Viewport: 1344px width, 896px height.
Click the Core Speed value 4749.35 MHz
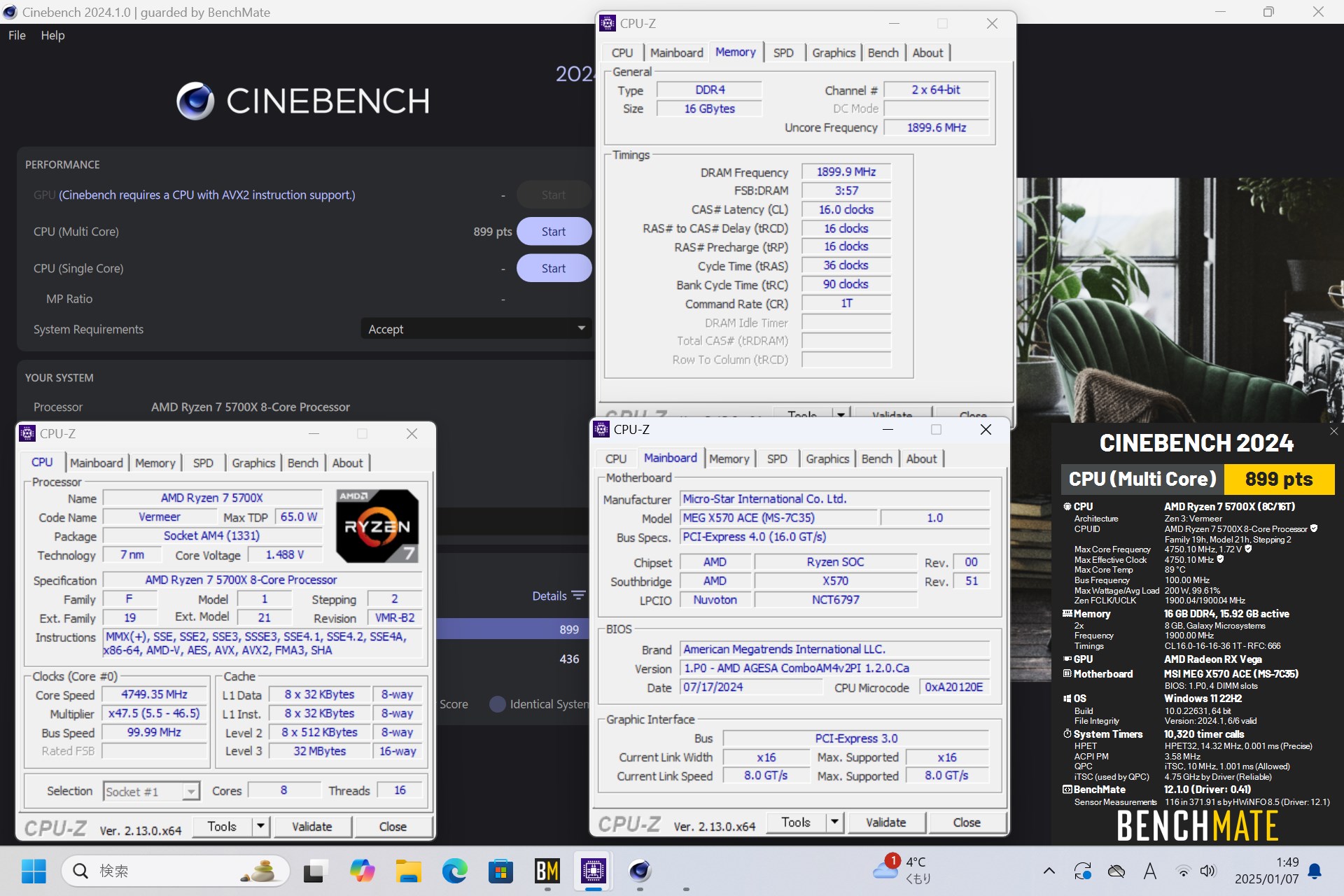pos(154,694)
